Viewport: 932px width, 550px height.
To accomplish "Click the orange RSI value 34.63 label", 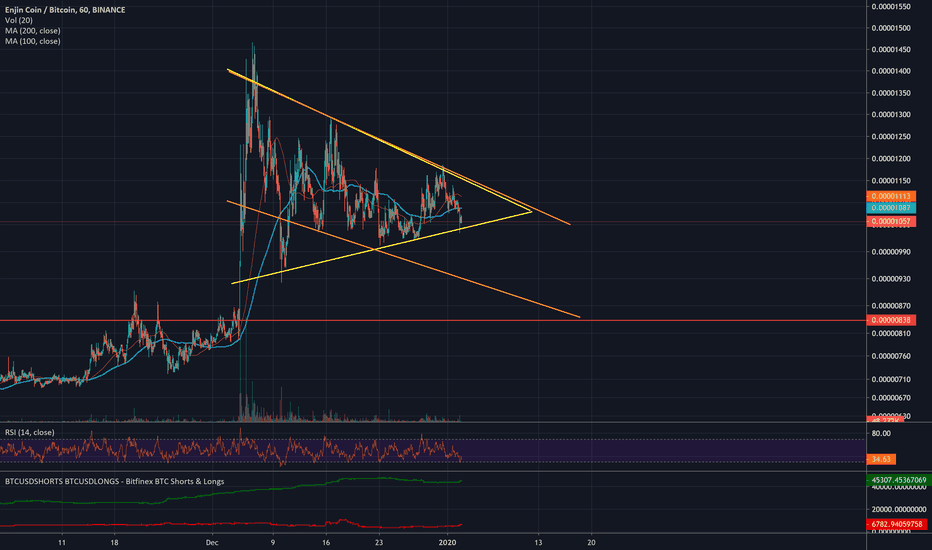I will (881, 459).
